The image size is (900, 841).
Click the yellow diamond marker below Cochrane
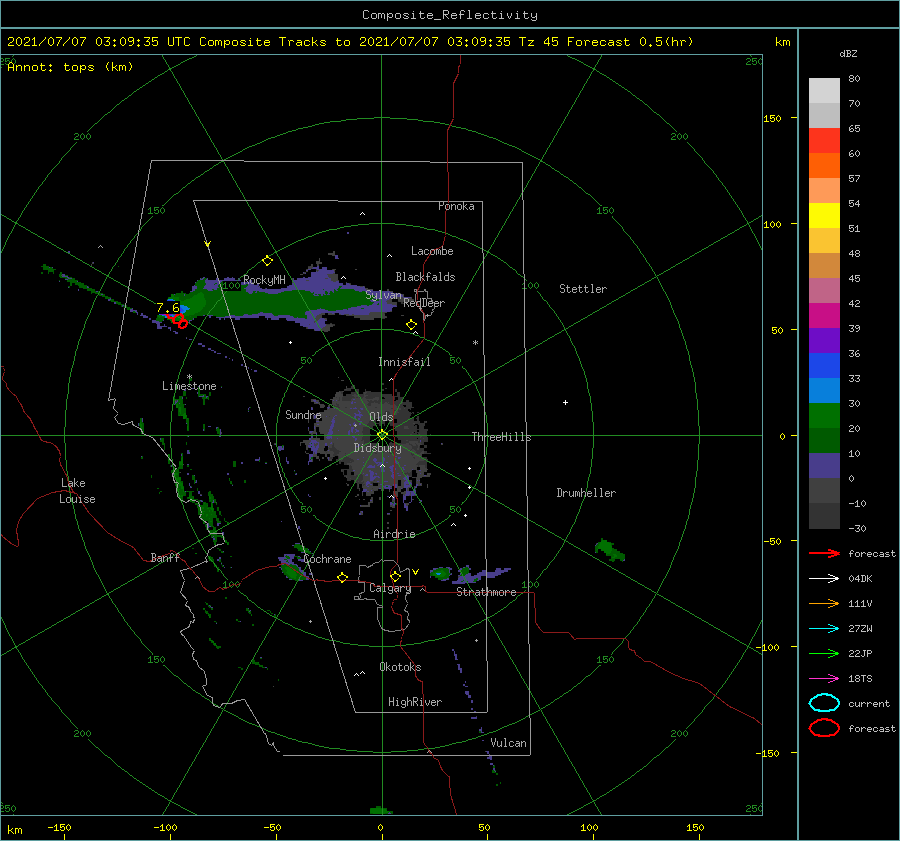coord(343,578)
